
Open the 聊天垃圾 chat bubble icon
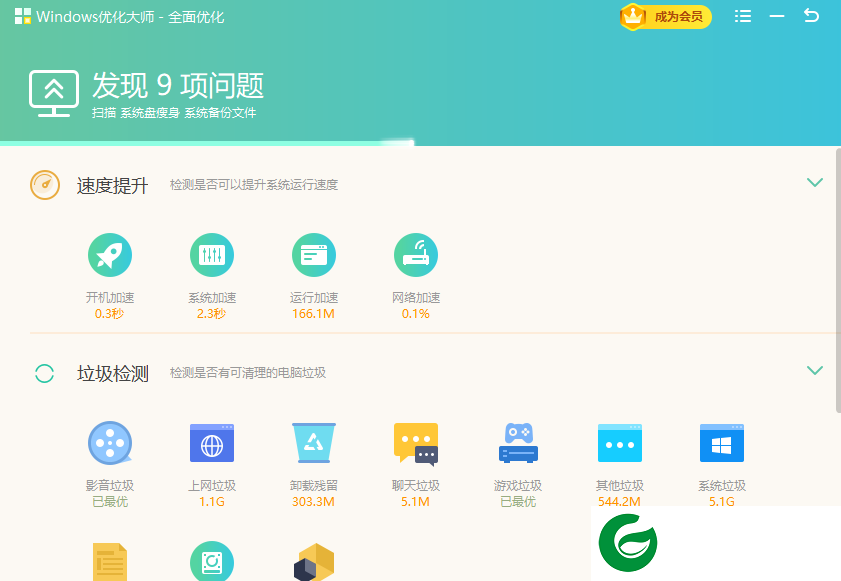tap(416, 443)
